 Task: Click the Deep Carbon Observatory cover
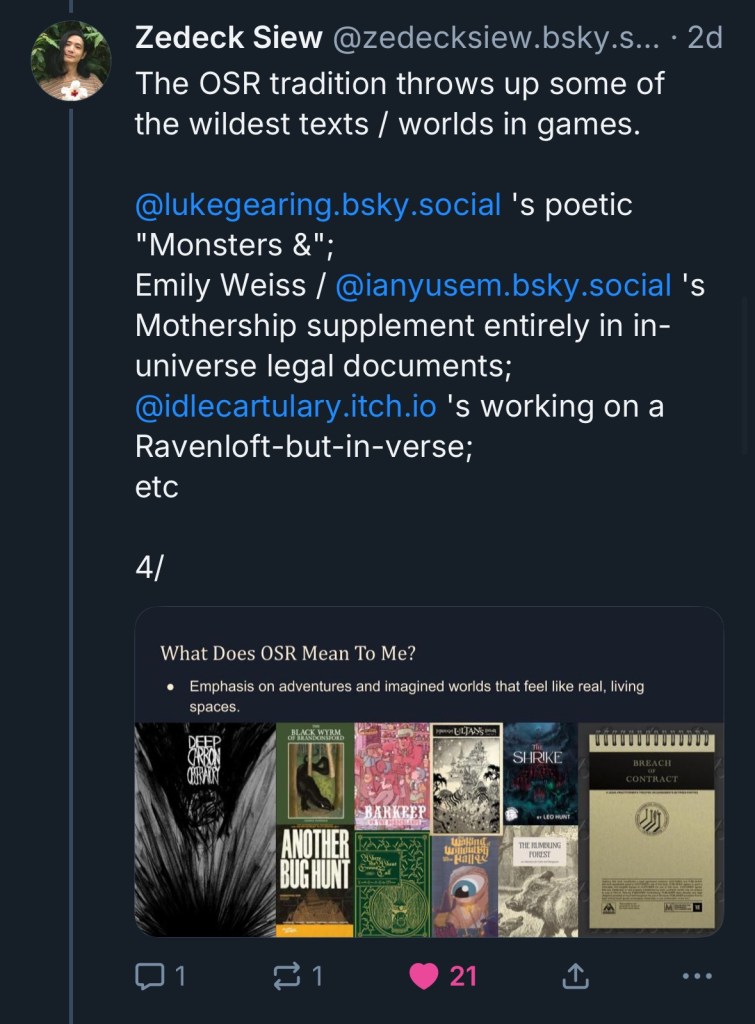pyautogui.click(x=204, y=829)
